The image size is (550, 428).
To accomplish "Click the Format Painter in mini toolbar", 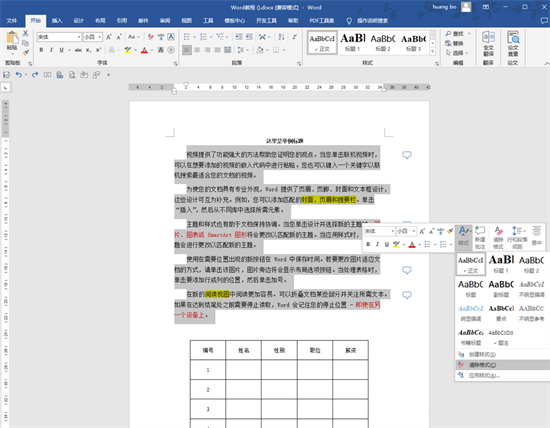I will pos(450,231).
